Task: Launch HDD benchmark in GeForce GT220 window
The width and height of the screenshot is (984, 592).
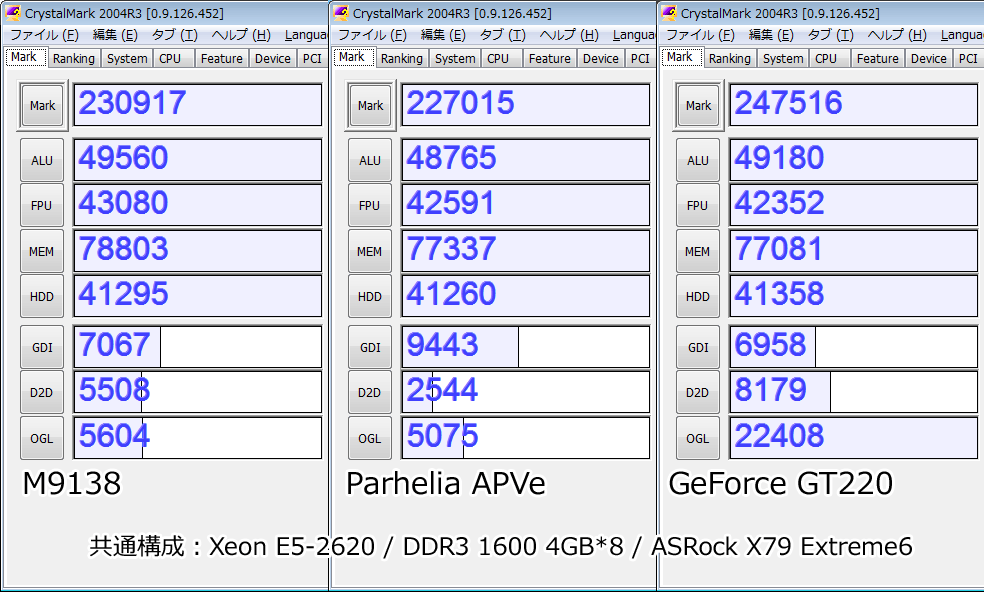Action: point(698,296)
